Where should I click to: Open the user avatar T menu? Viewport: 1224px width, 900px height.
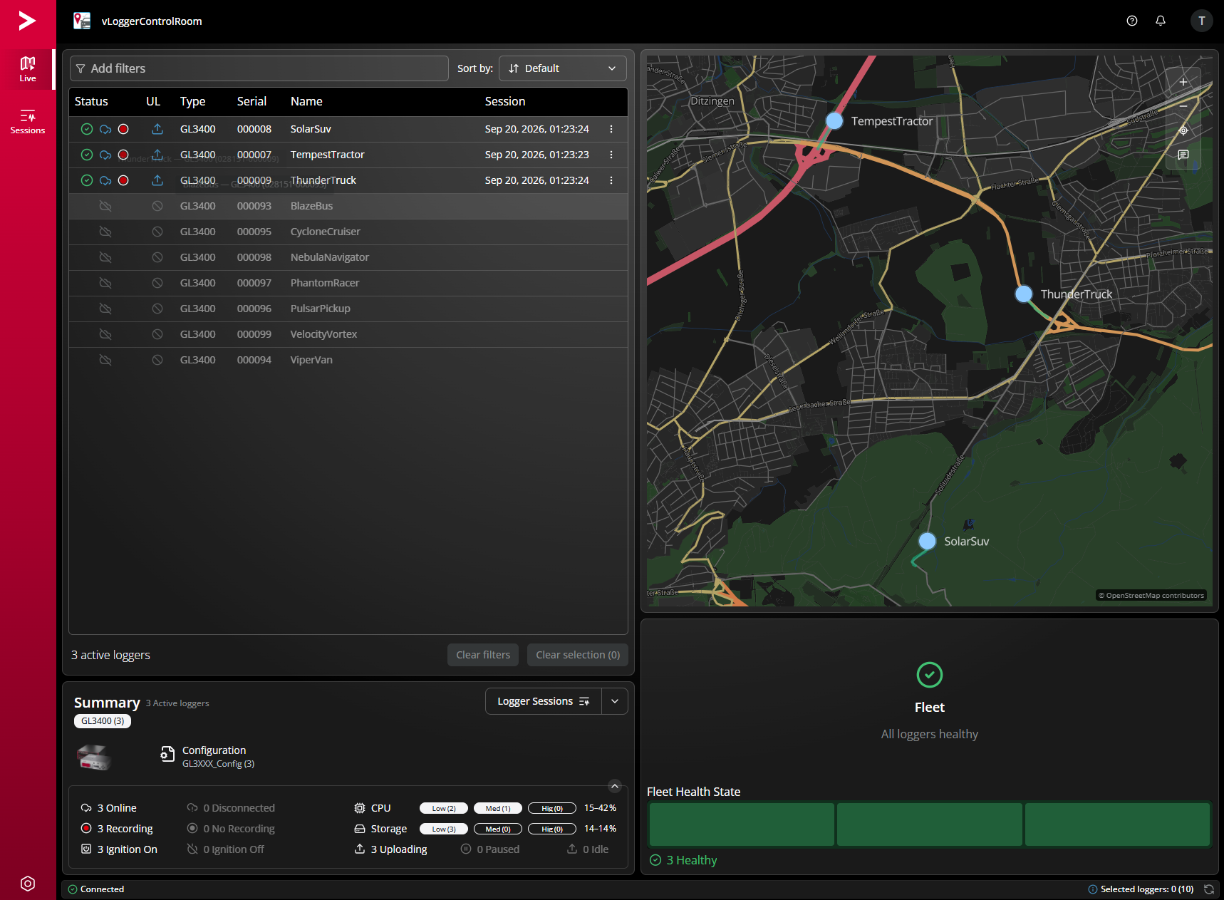tap(1201, 21)
